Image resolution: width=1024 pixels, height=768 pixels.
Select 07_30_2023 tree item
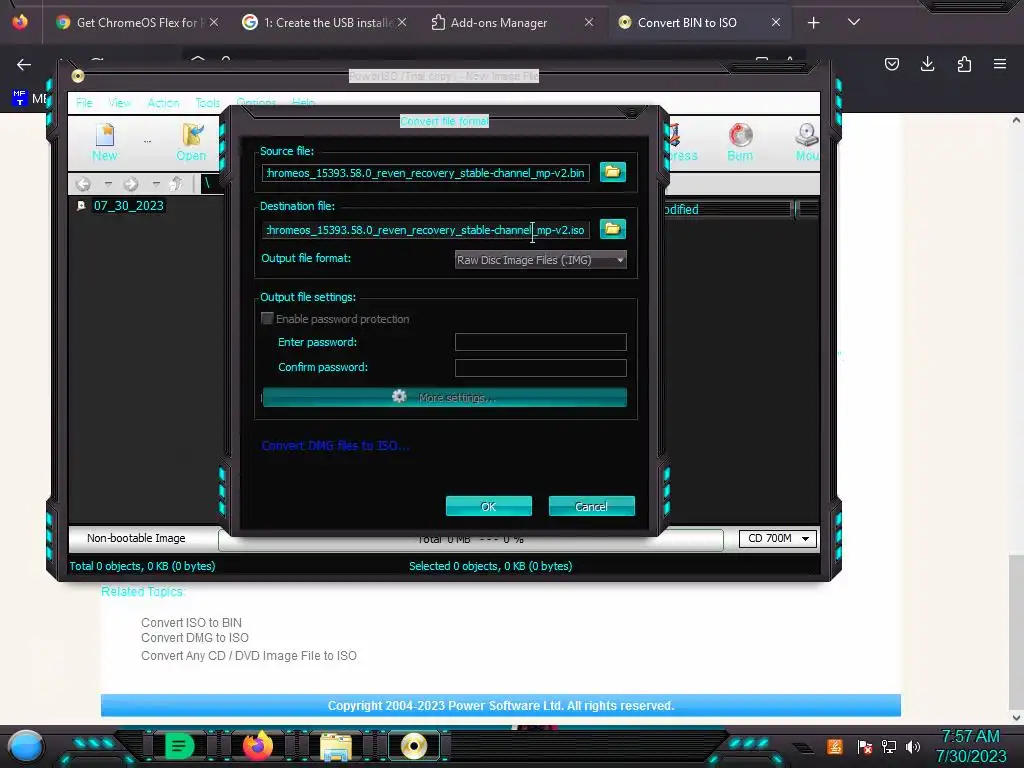pos(128,206)
